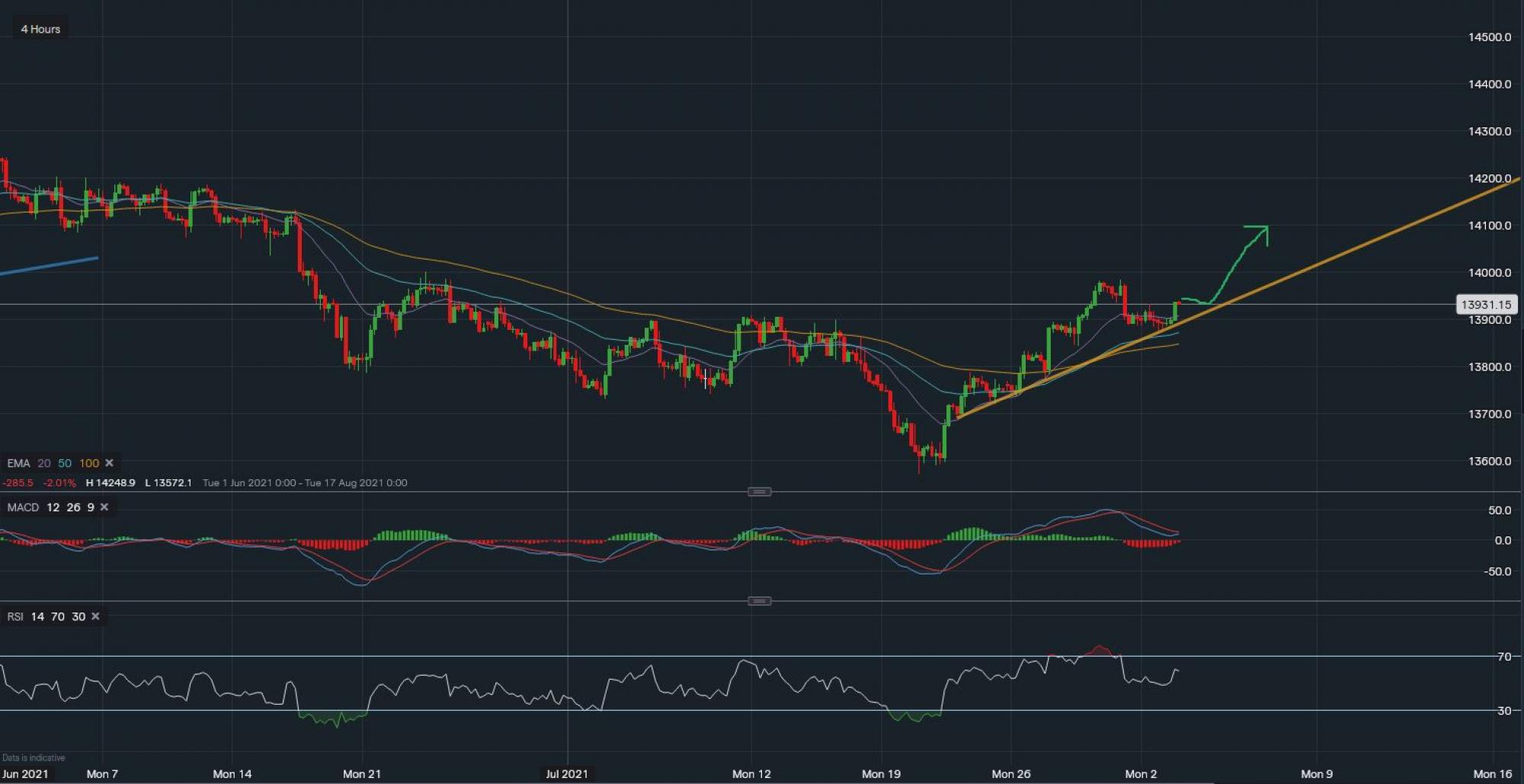Open EMA indicator settings via its label
This screenshot has width=1524, height=784.
[18, 463]
